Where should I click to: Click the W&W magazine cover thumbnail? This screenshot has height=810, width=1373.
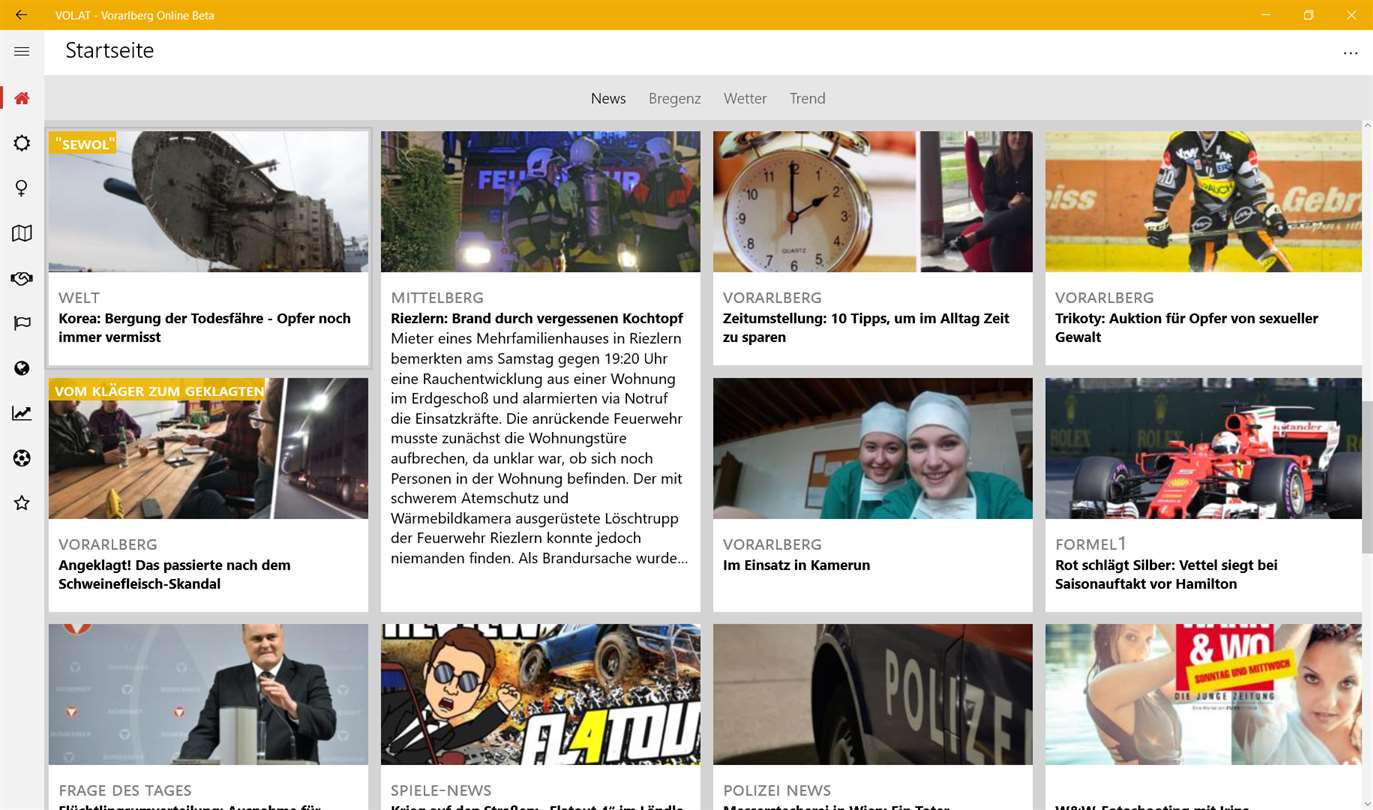point(1203,695)
